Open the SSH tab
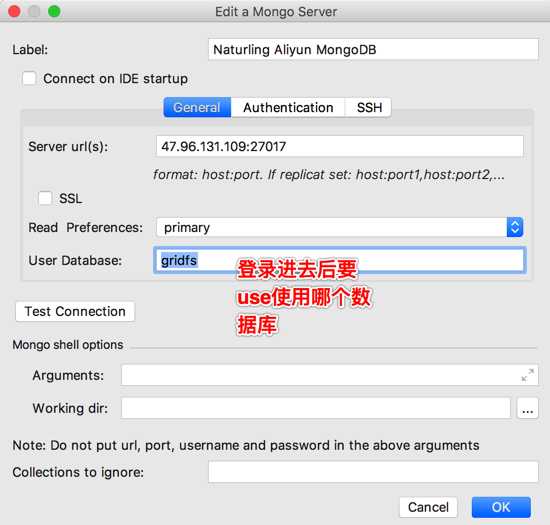 coord(369,107)
